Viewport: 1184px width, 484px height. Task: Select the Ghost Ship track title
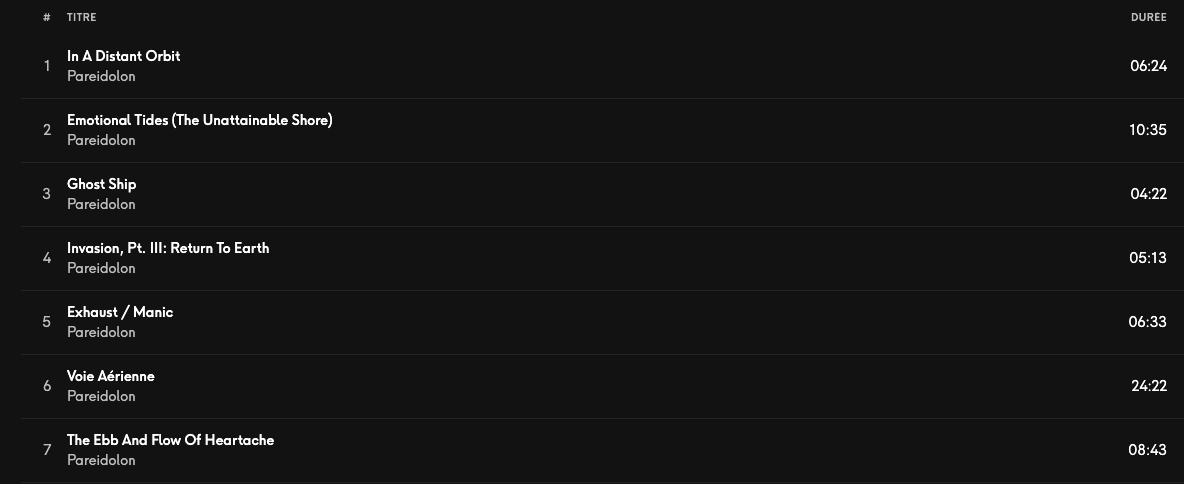coord(101,184)
